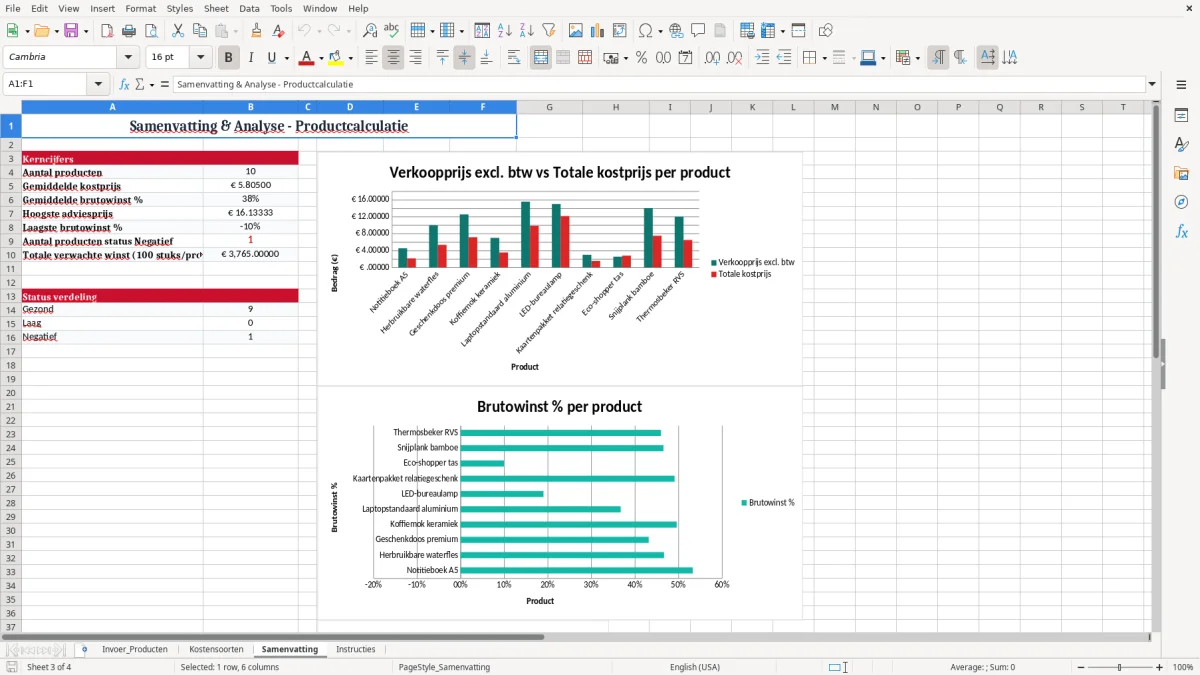Click the Select All corner button
1200x675 pixels.
(x=11, y=107)
